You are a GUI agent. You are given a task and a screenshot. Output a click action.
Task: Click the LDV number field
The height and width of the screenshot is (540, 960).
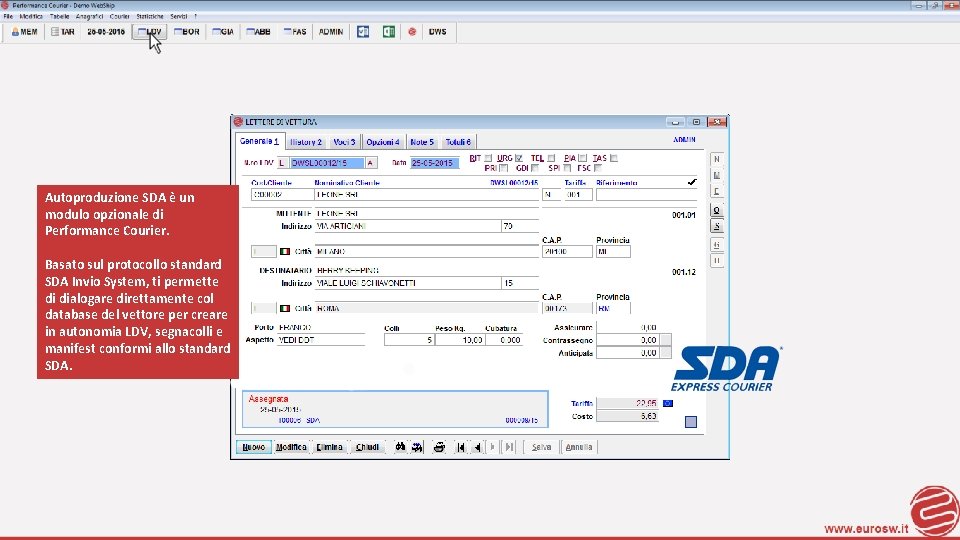pos(326,163)
